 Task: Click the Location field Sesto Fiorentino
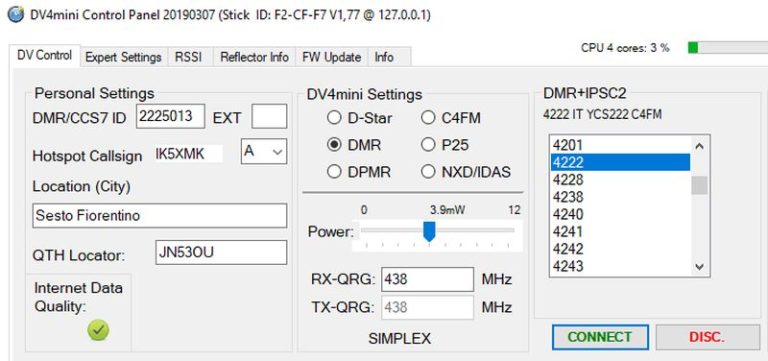click(160, 216)
